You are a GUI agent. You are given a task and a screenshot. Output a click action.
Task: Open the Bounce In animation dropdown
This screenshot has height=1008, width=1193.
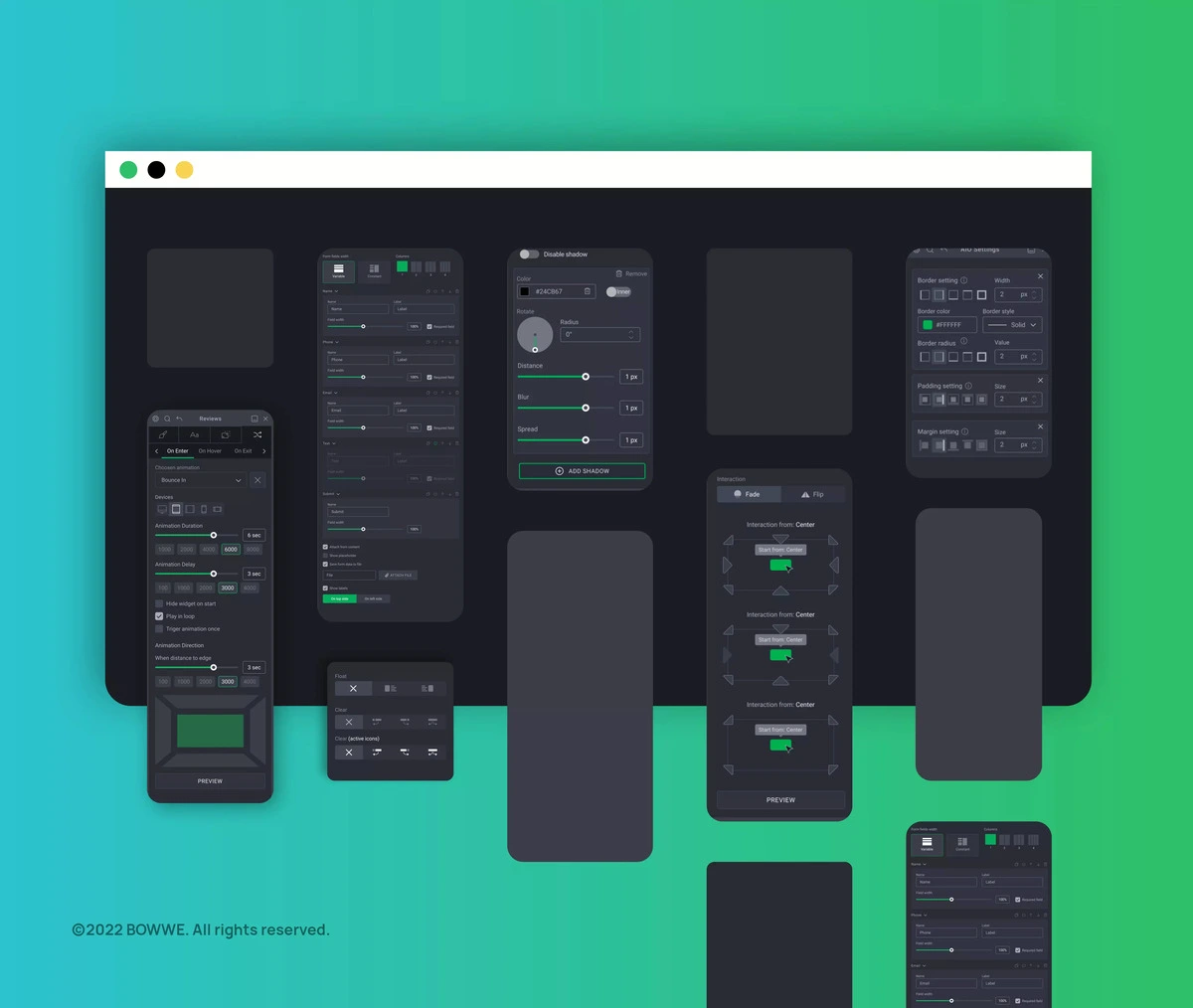[201, 480]
